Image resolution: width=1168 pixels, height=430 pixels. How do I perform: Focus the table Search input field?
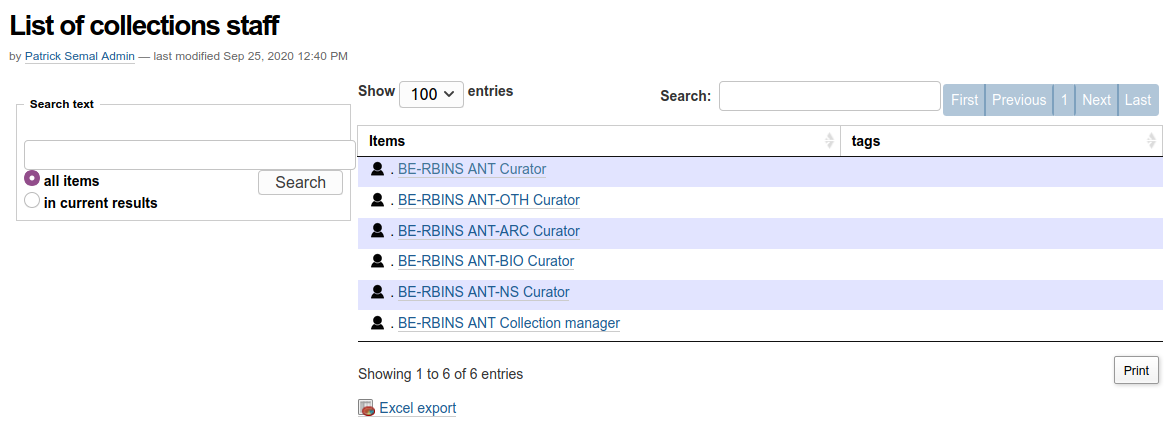(x=829, y=96)
